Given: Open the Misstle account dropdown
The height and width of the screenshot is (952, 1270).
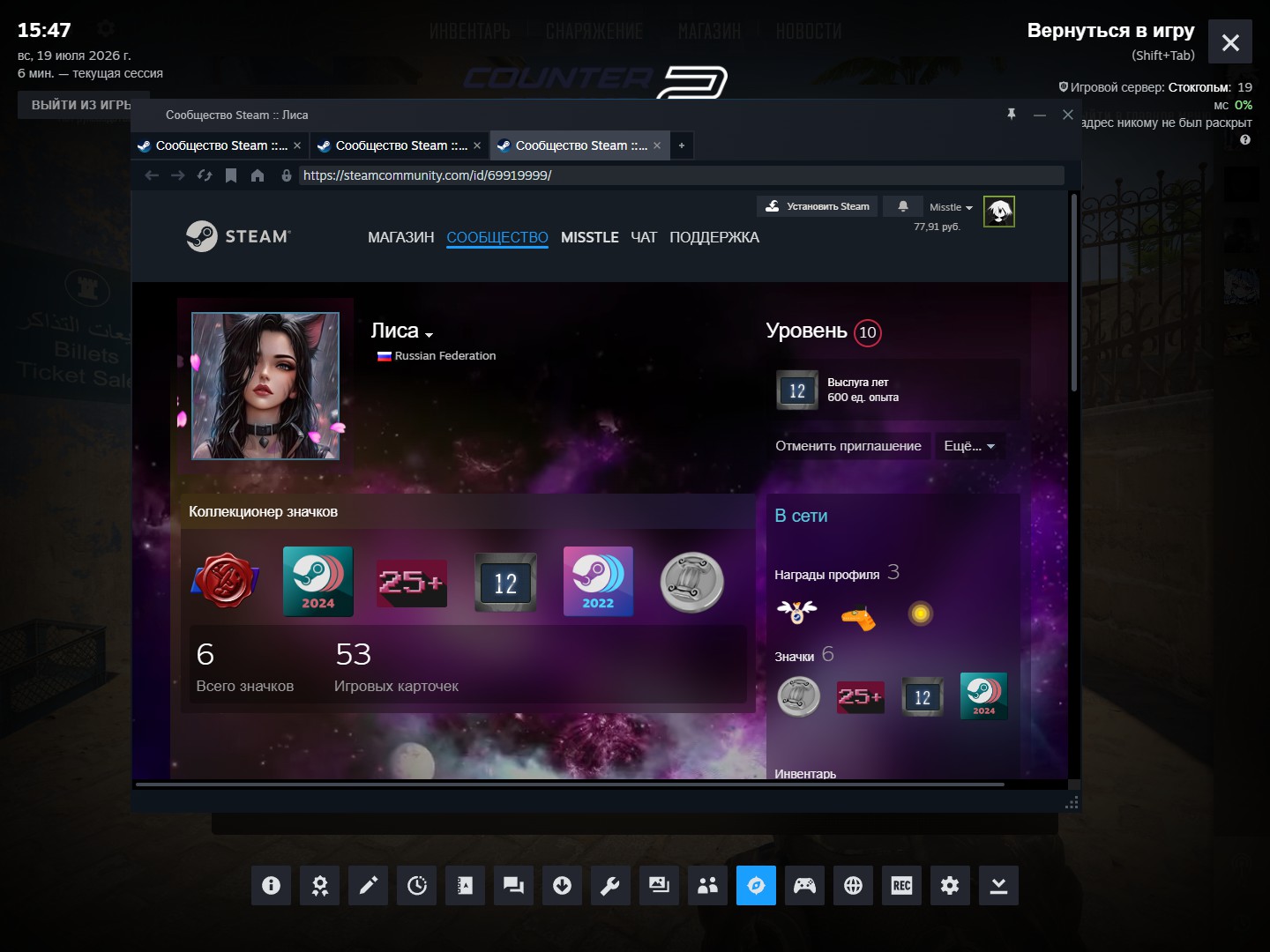Looking at the screenshot, I should tap(951, 207).
